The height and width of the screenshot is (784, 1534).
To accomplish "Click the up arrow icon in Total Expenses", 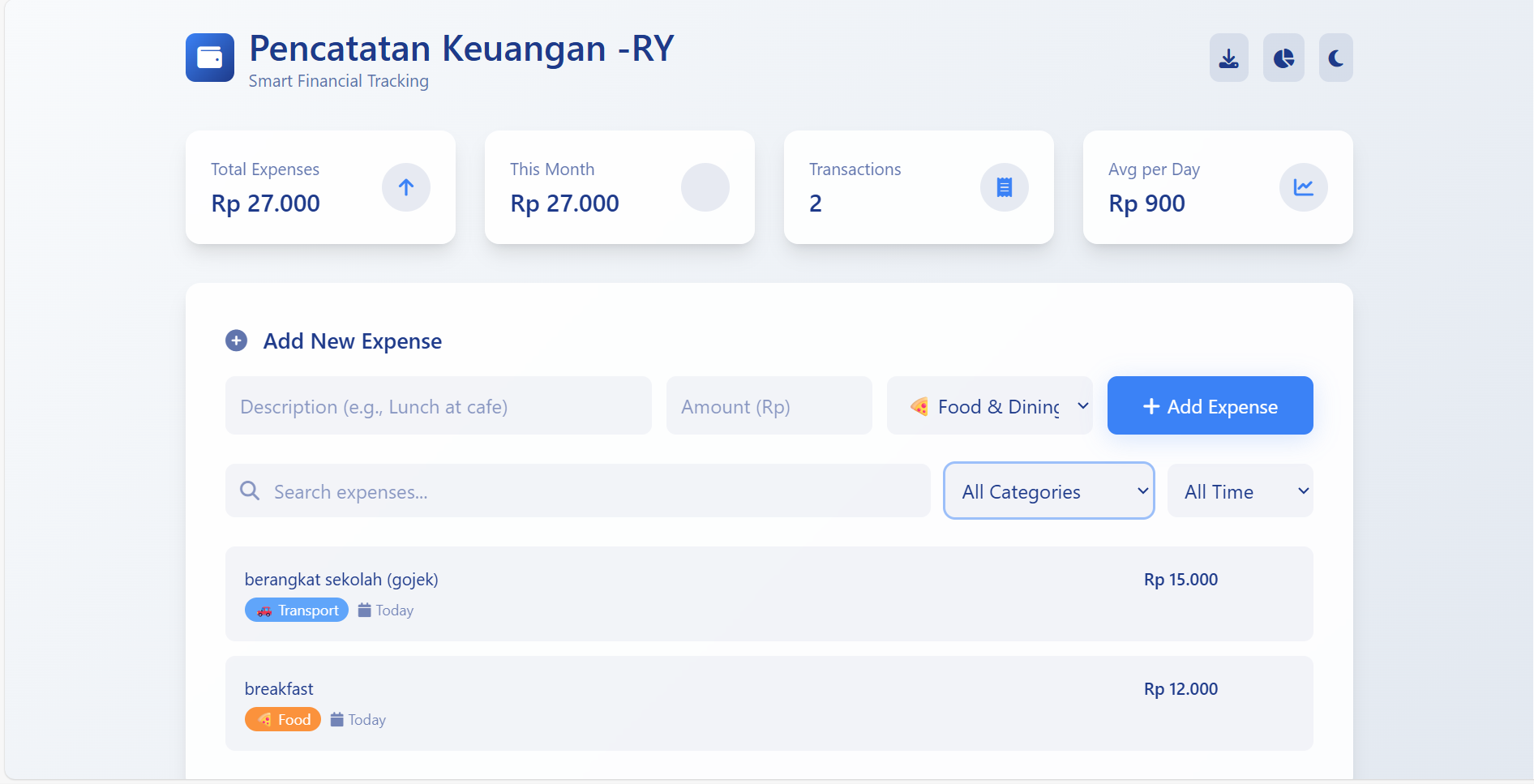I will tap(406, 187).
